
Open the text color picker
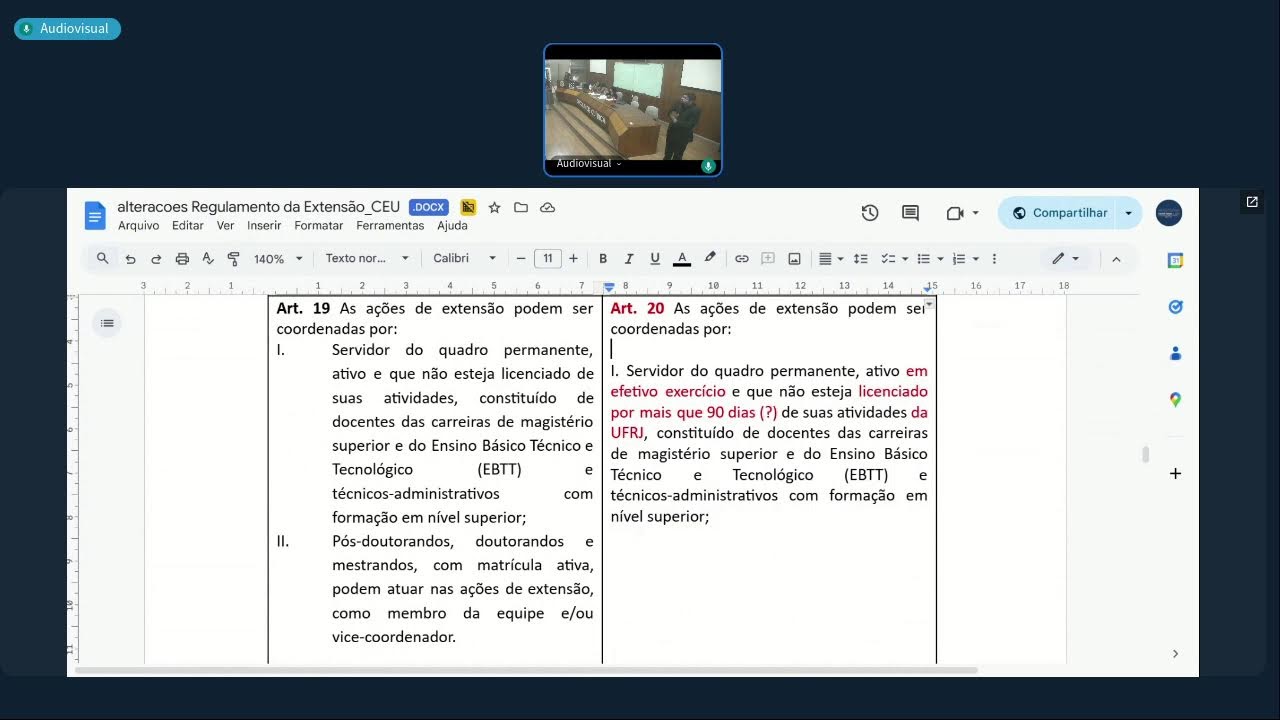pos(682,258)
